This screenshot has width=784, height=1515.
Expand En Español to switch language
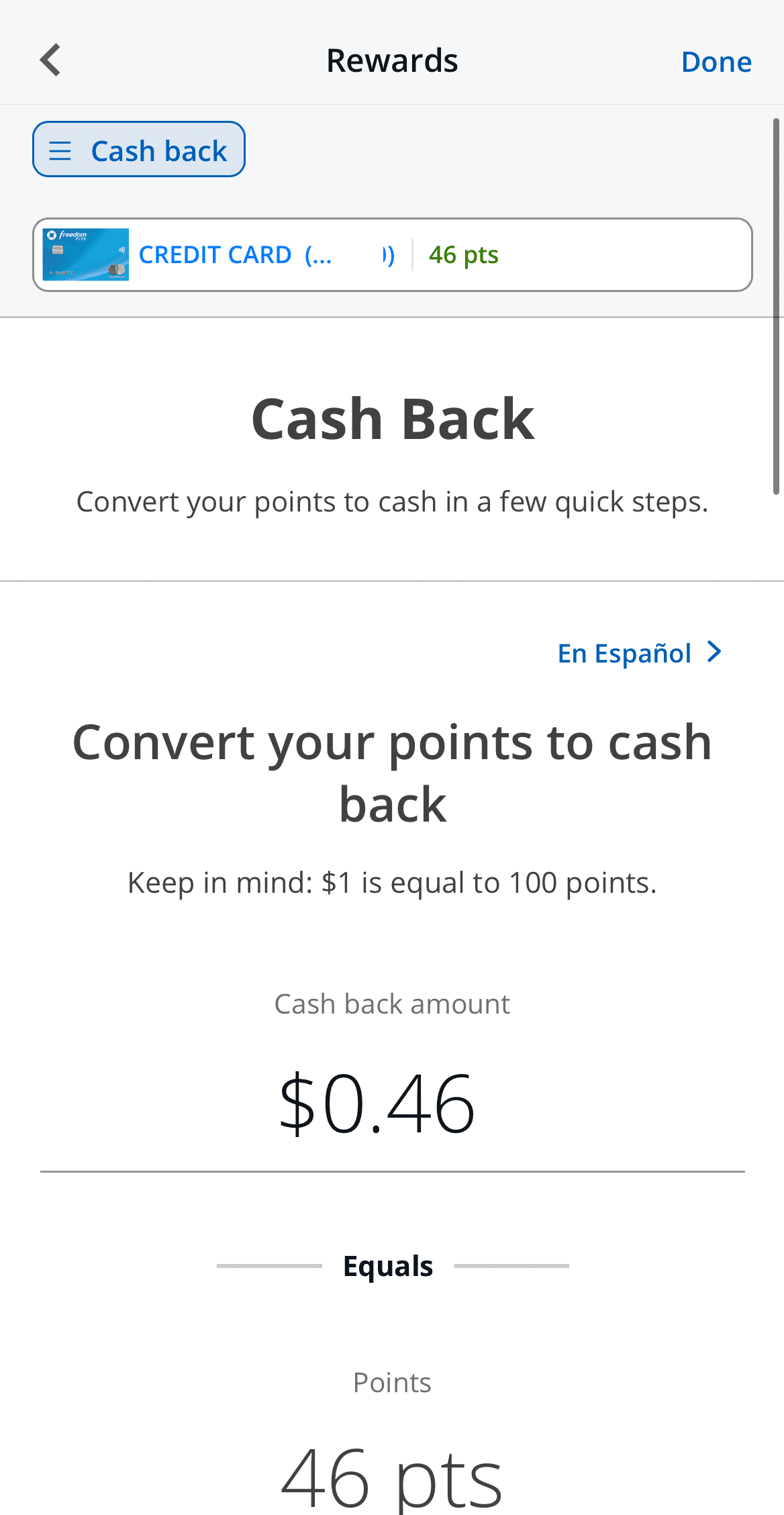point(625,652)
